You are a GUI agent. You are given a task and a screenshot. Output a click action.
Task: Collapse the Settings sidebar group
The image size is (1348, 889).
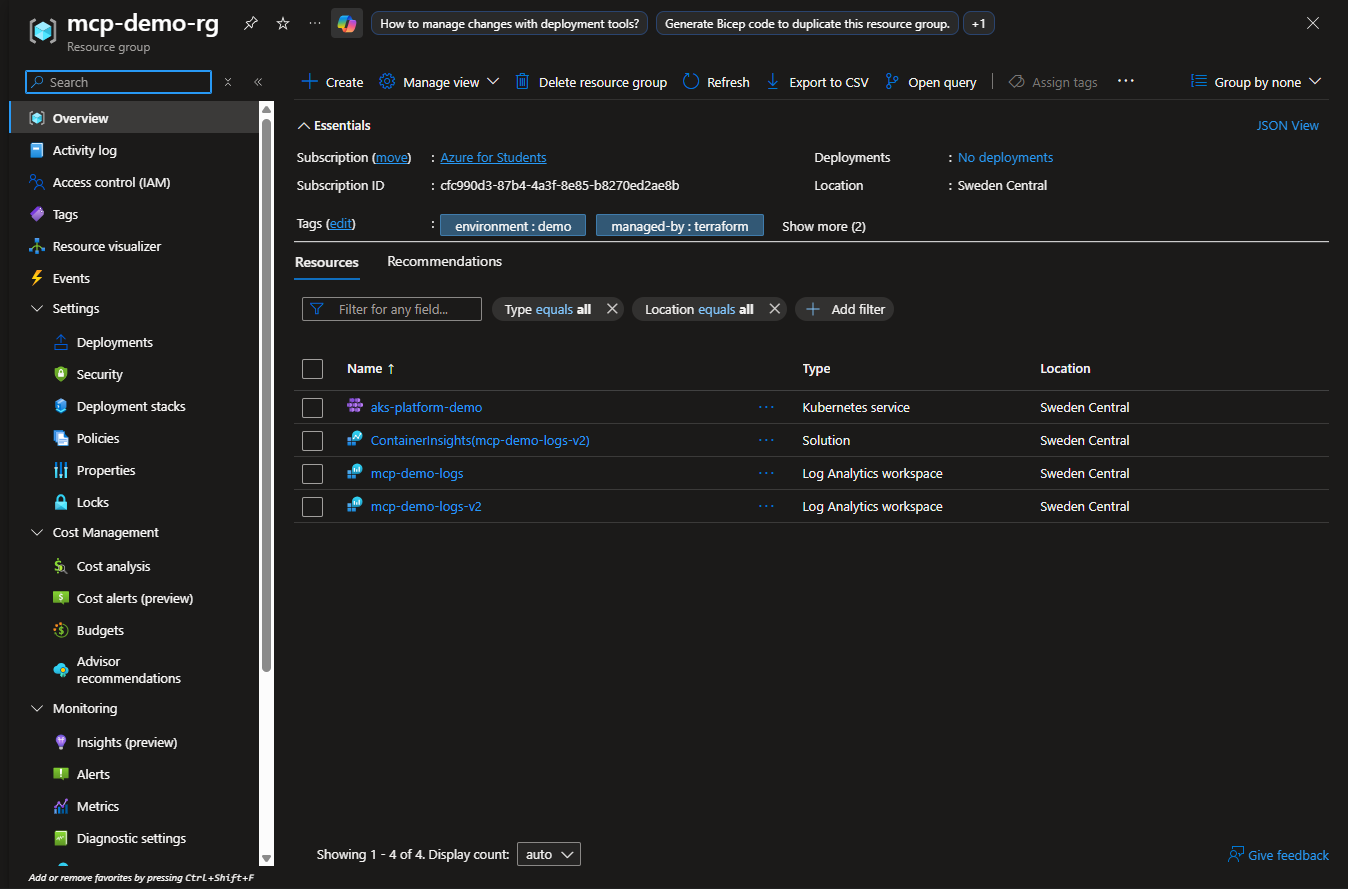(37, 308)
